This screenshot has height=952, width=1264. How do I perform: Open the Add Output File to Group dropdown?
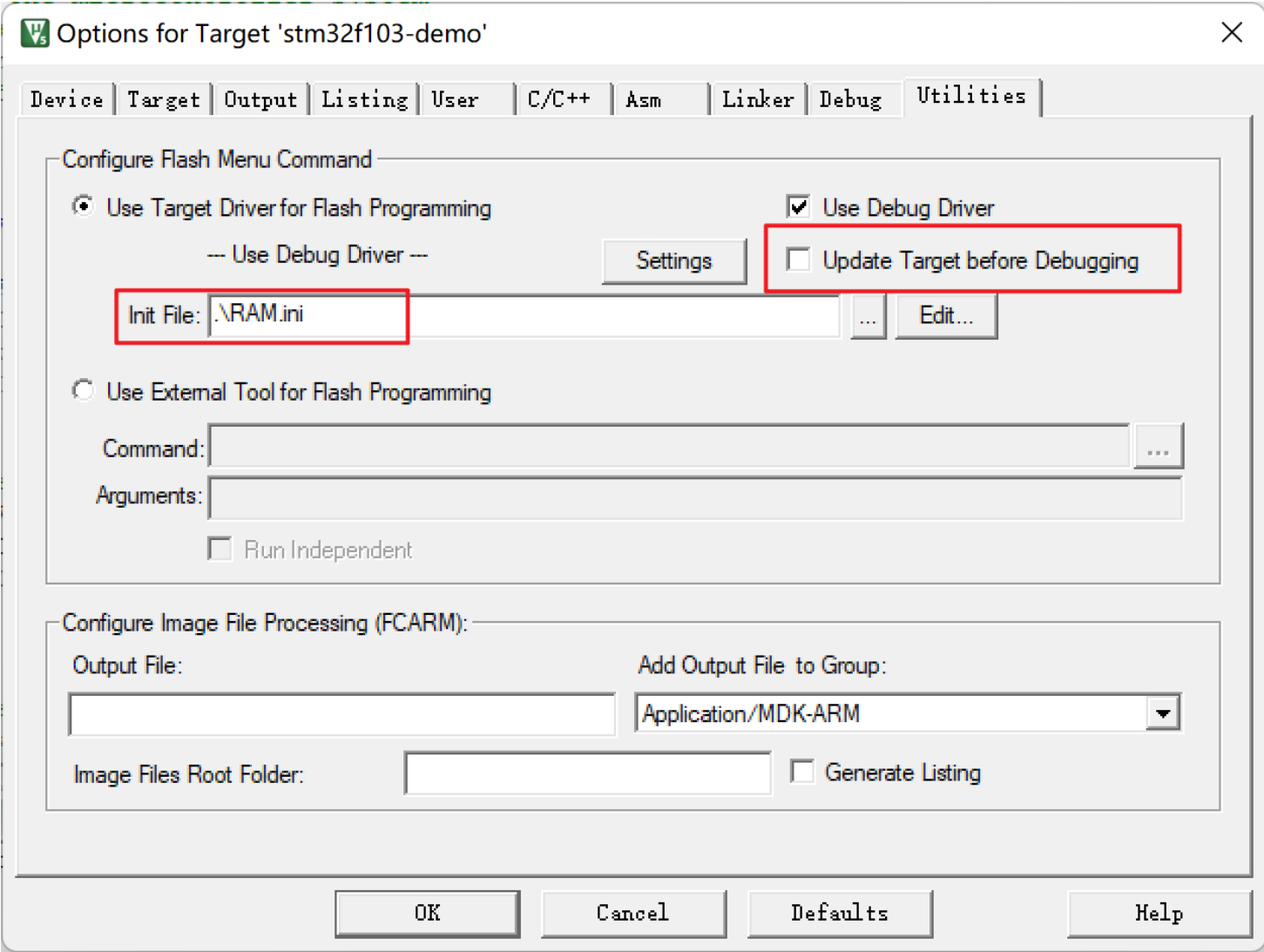(x=1164, y=713)
